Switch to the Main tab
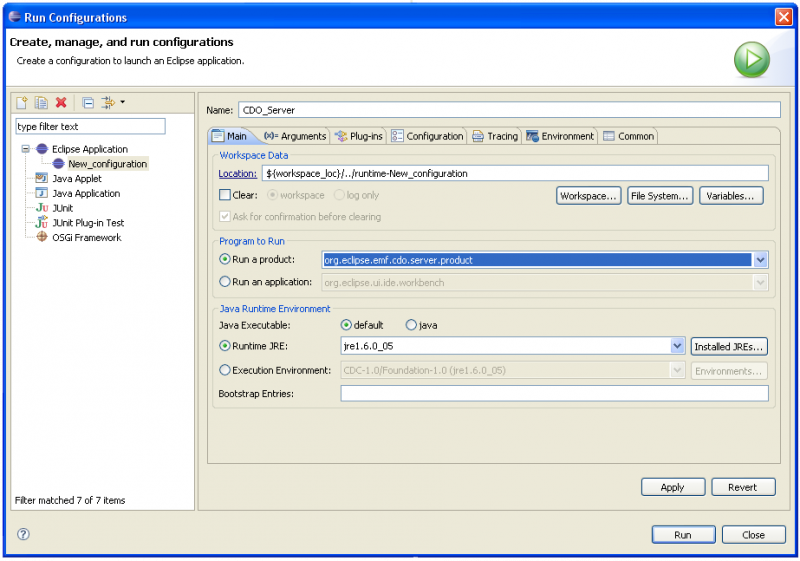800x561 pixels. click(x=230, y=136)
